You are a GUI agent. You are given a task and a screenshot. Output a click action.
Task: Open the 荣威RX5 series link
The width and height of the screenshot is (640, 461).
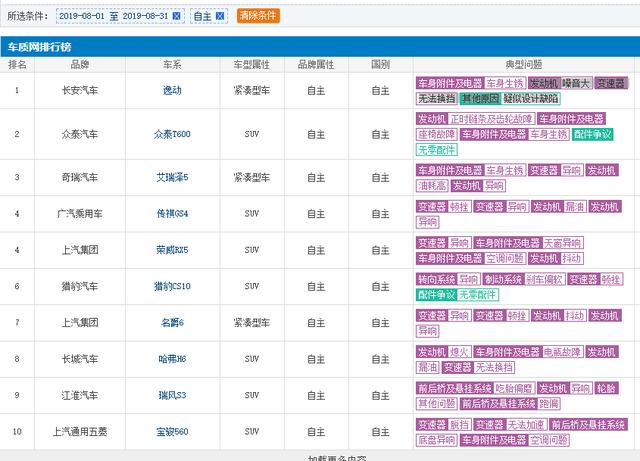[x=172, y=250]
